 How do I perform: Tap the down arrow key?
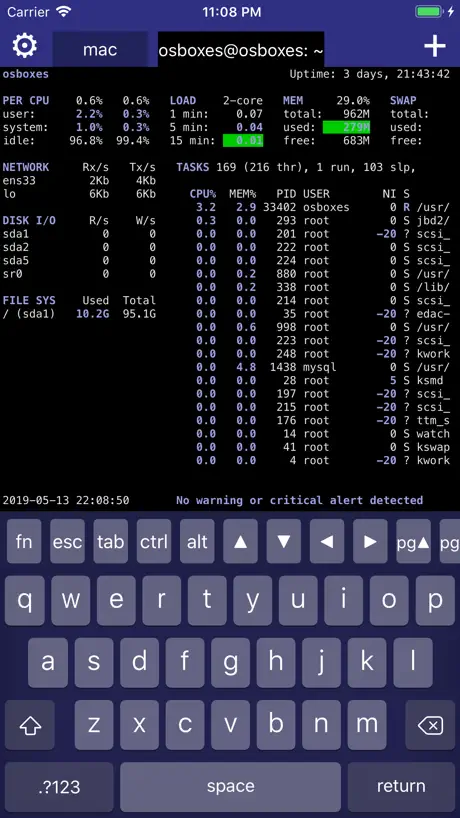click(284, 542)
